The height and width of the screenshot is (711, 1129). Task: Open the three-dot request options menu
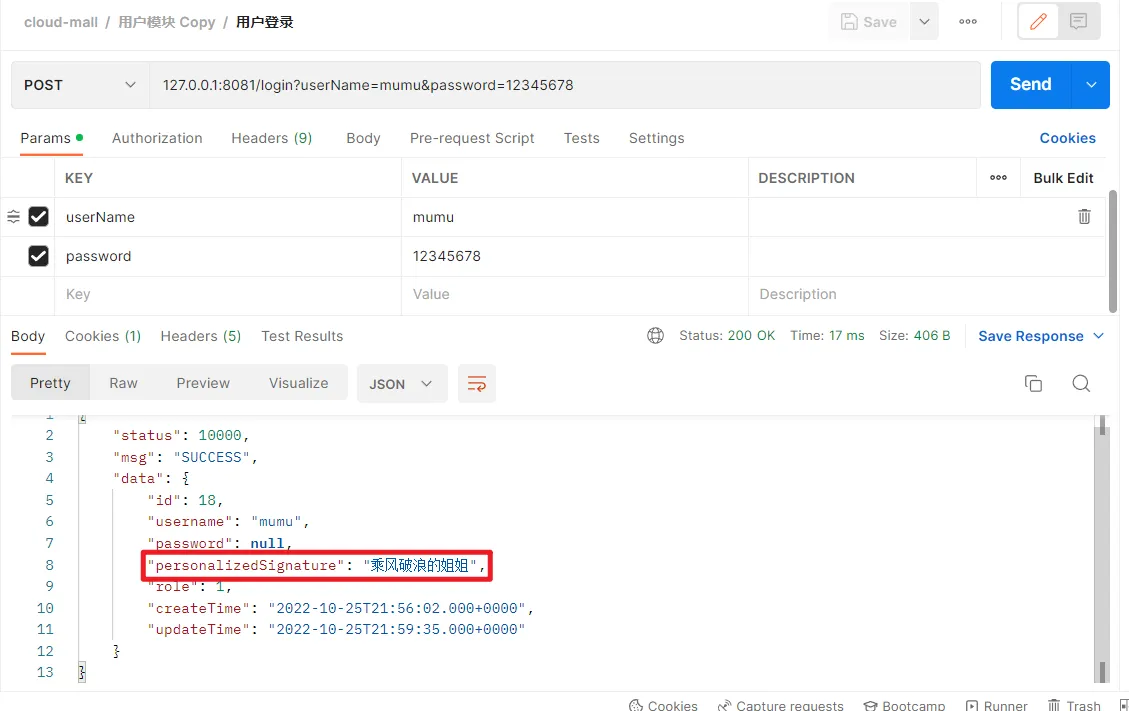click(x=968, y=21)
